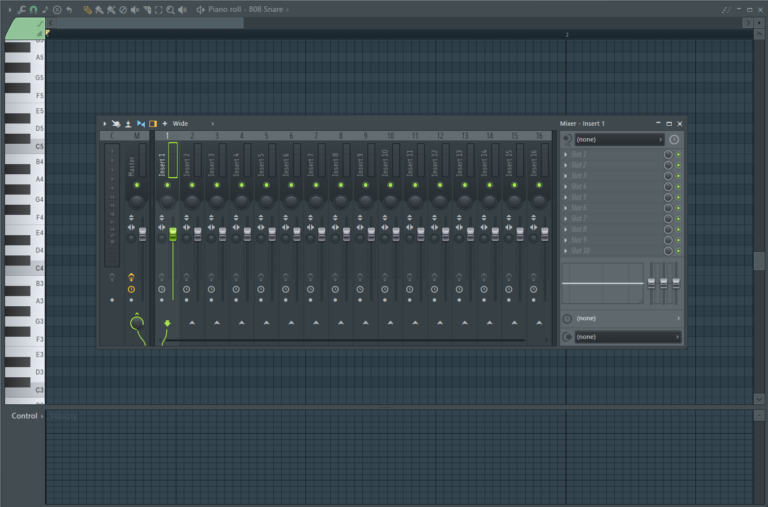Undo with the curved arrow icon
The width and height of the screenshot is (768, 507).
[69, 9]
